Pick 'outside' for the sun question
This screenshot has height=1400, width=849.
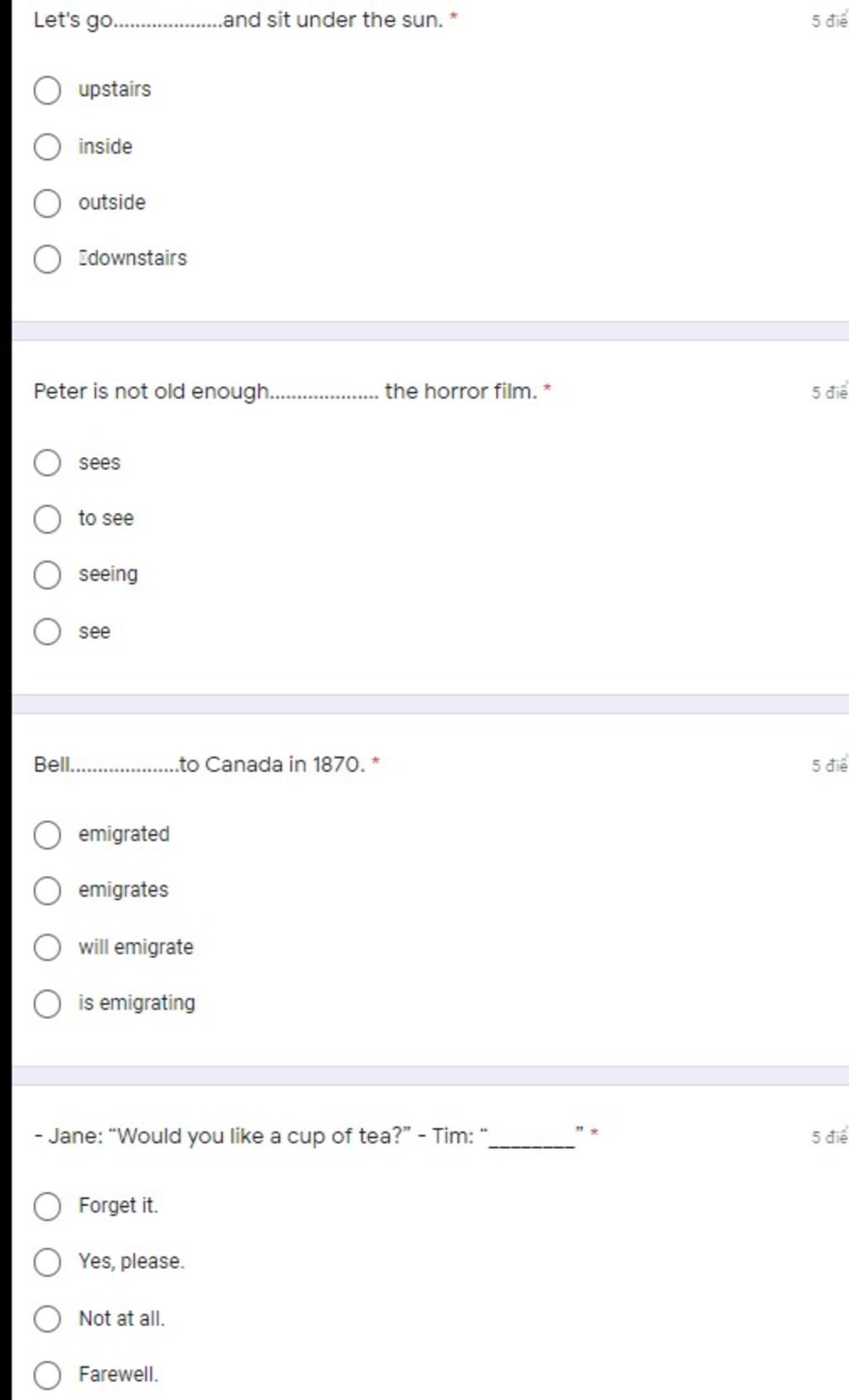click(x=47, y=203)
